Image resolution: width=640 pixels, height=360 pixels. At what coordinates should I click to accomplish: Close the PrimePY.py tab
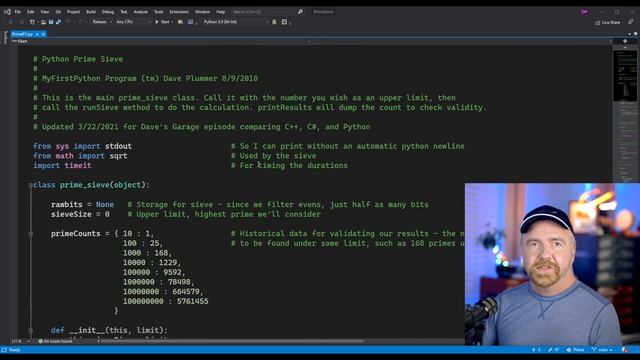click(43, 34)
